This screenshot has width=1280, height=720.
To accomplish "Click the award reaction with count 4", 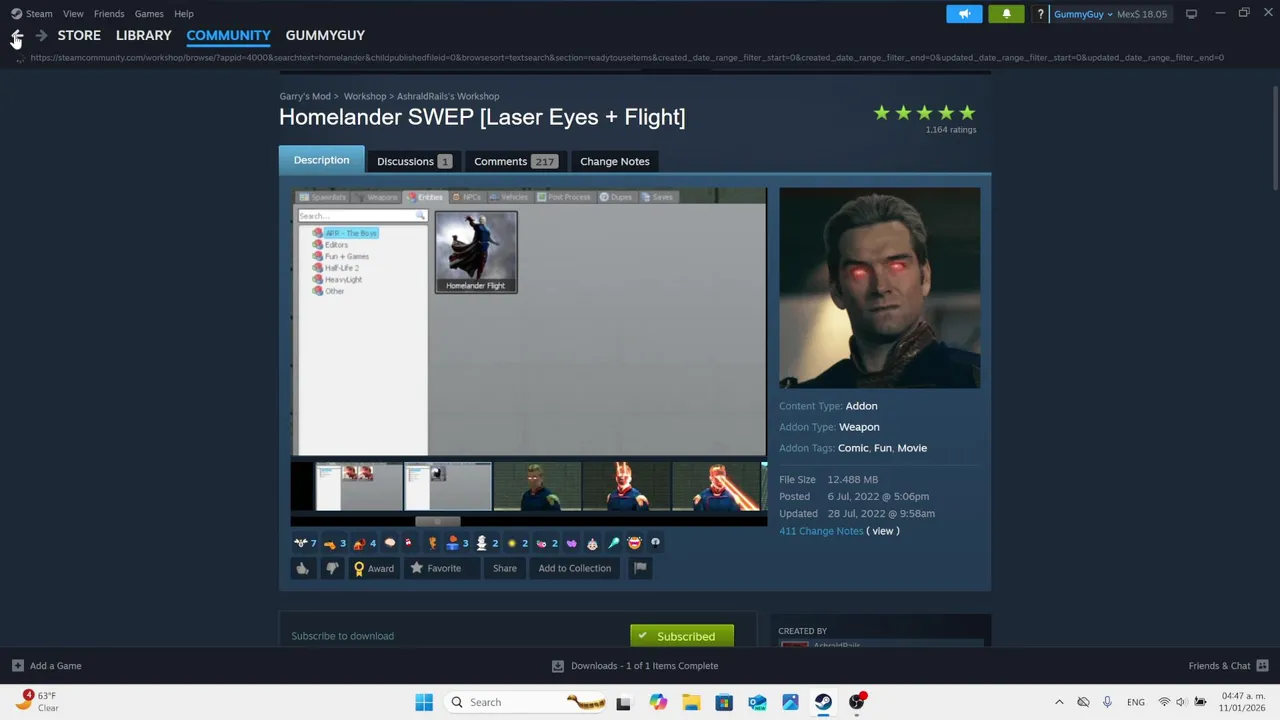I will pyautogui.click(x=364, y=543).
